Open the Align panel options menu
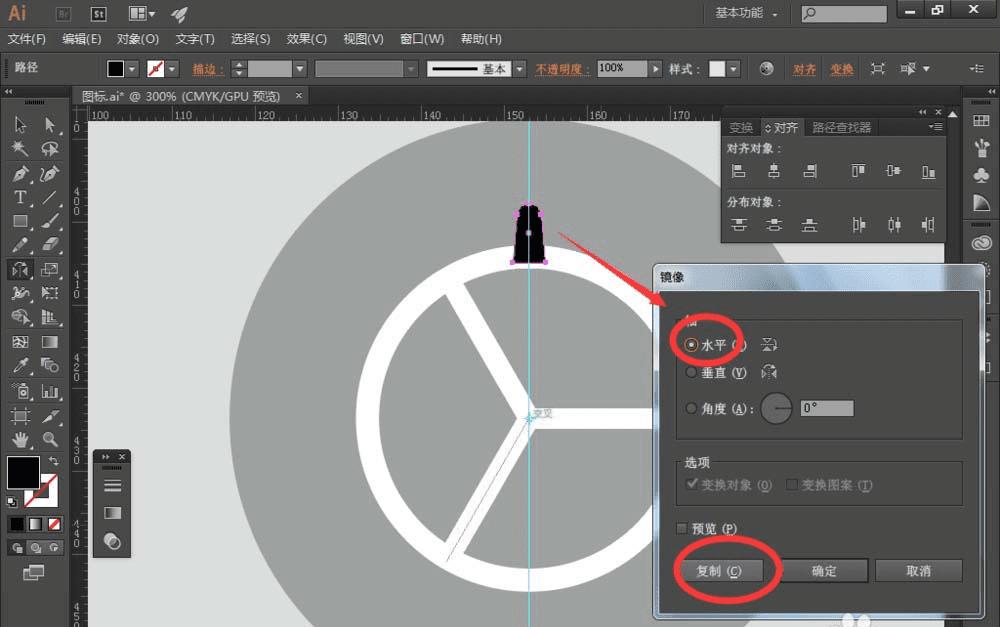This screenshot has width=1000, height=627. 936,127
